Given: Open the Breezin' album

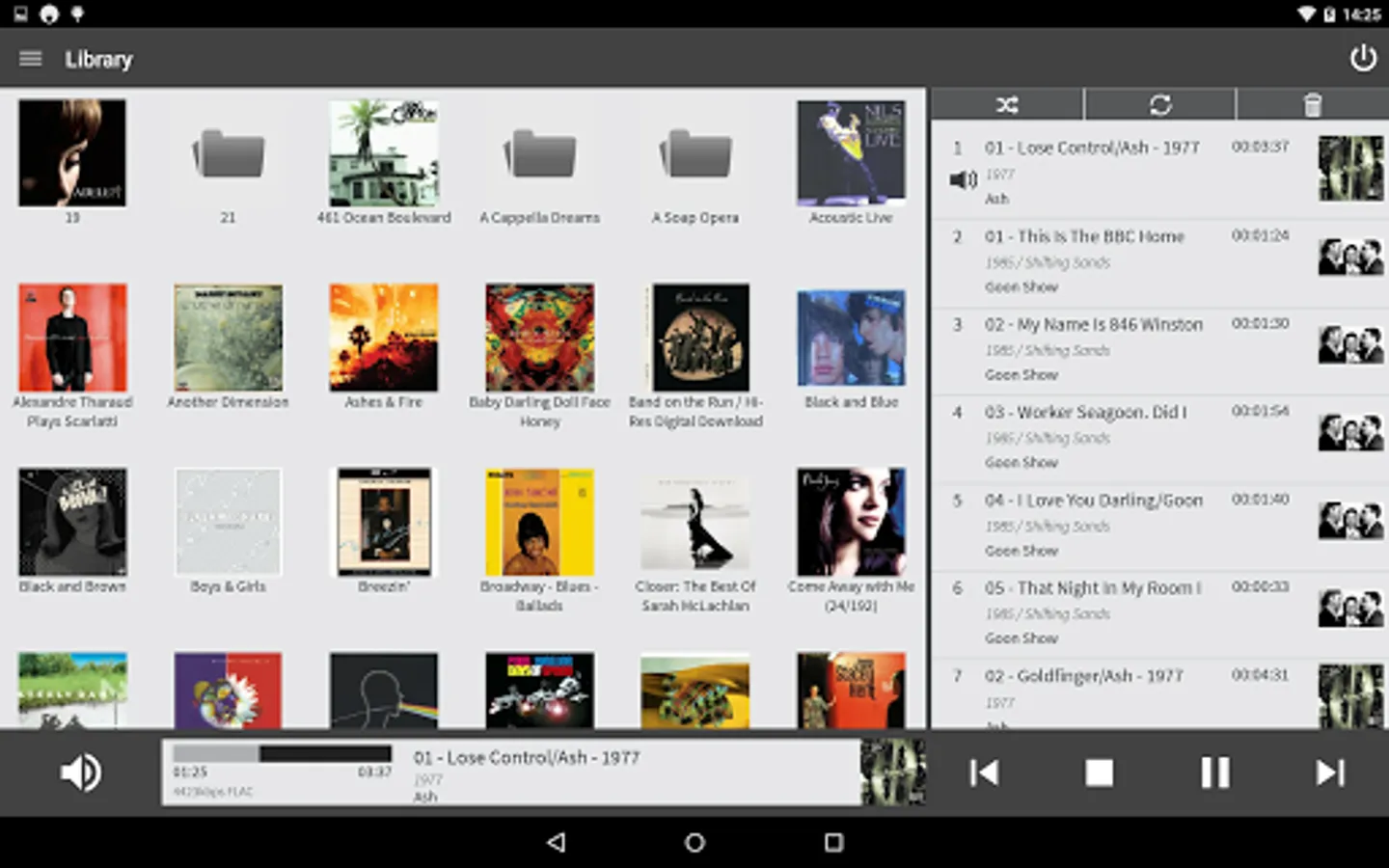Looking at the screenshot, I should tap(384, 522).
